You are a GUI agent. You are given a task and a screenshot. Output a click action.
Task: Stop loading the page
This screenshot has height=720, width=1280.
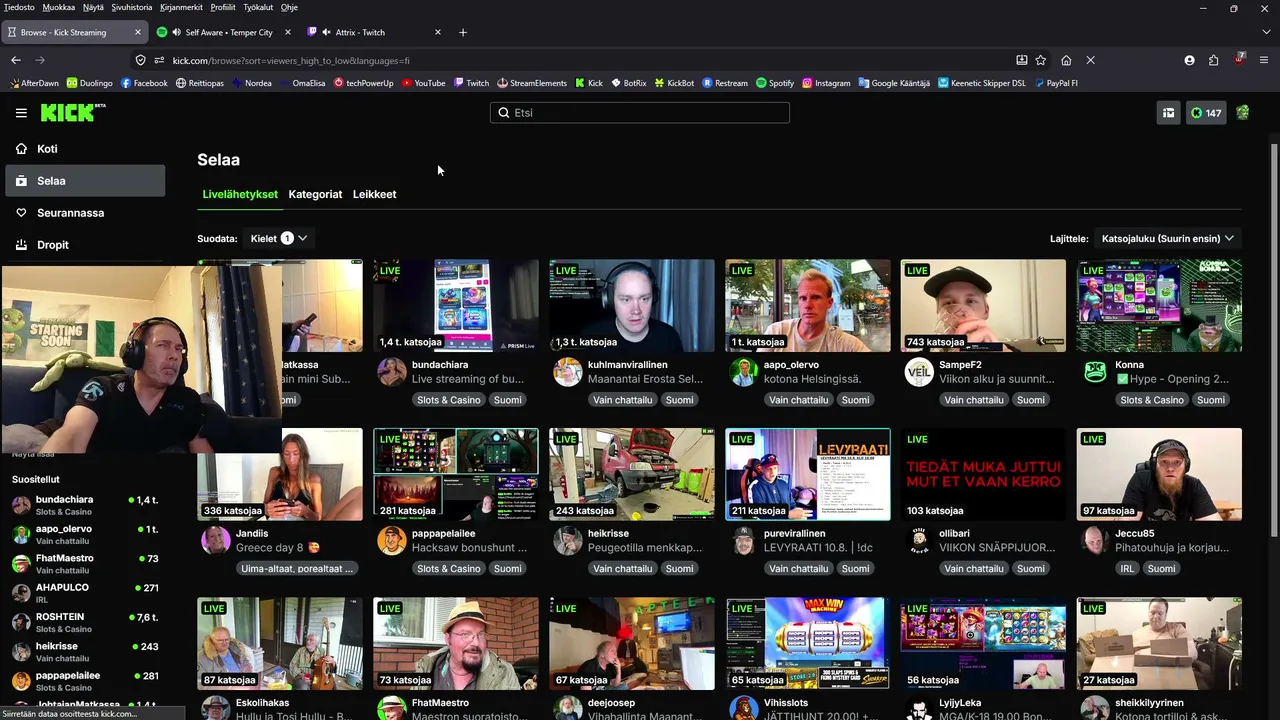pos(1090,60)
